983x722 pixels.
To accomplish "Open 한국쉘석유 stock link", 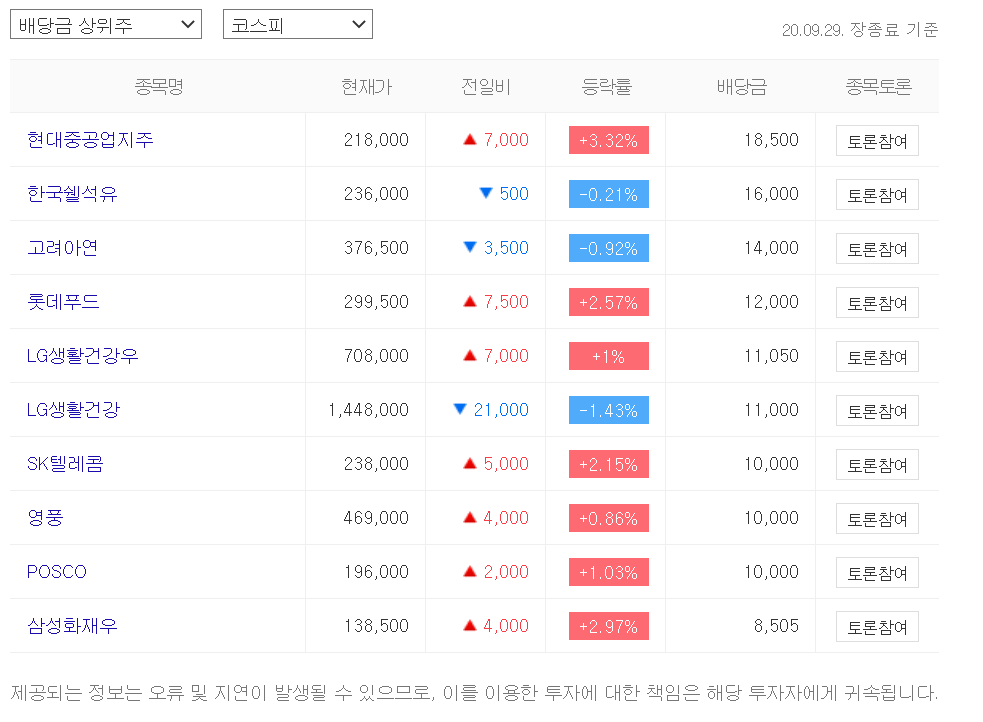I will pos(72,194).
